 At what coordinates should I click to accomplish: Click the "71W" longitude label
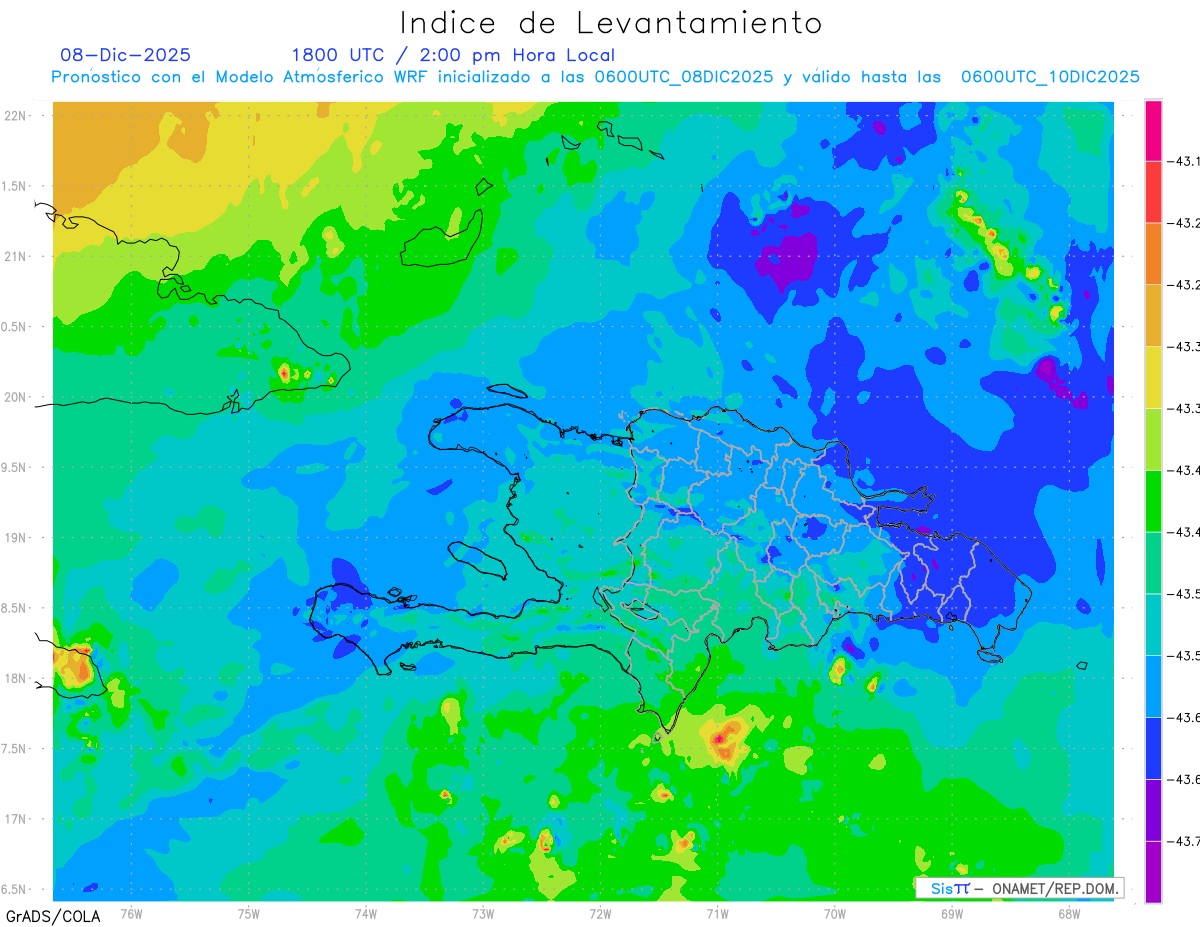pos(717,913)
